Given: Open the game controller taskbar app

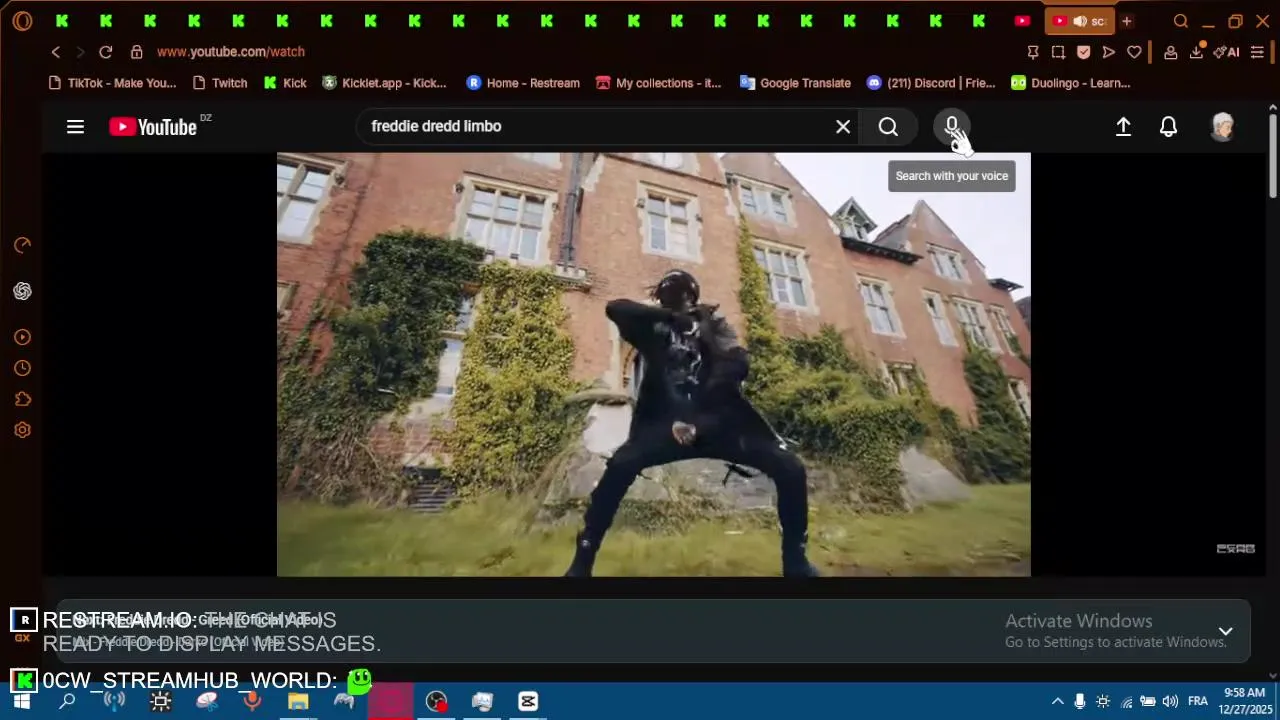Looking at the screenshot, I should 344,701.
